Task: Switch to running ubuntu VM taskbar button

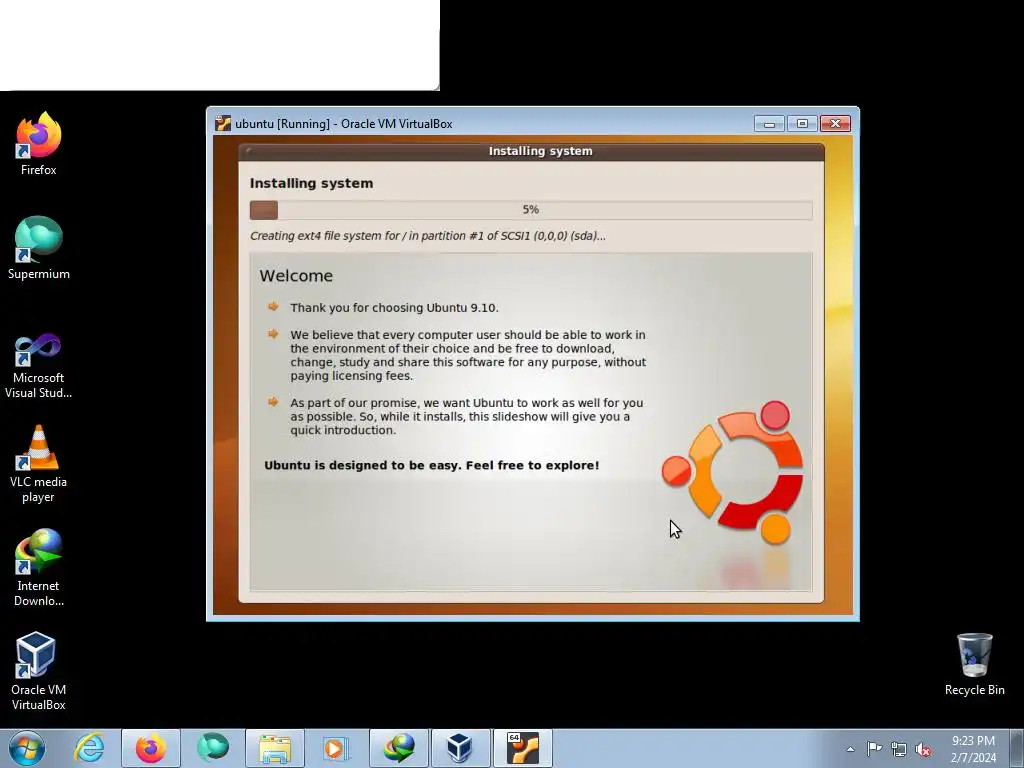Action: coord(522,748)
